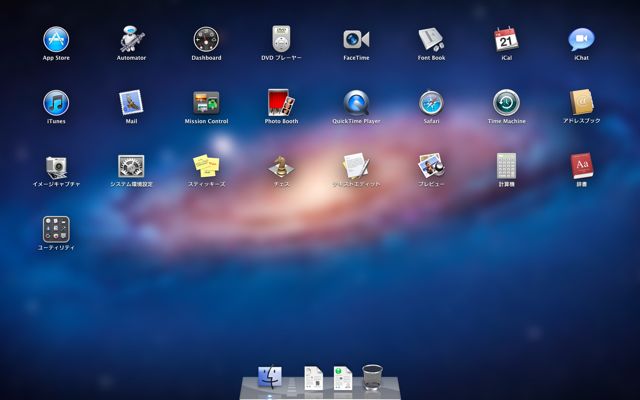Launch the Preview app (プレビュー)

click(x=431, y=166)
